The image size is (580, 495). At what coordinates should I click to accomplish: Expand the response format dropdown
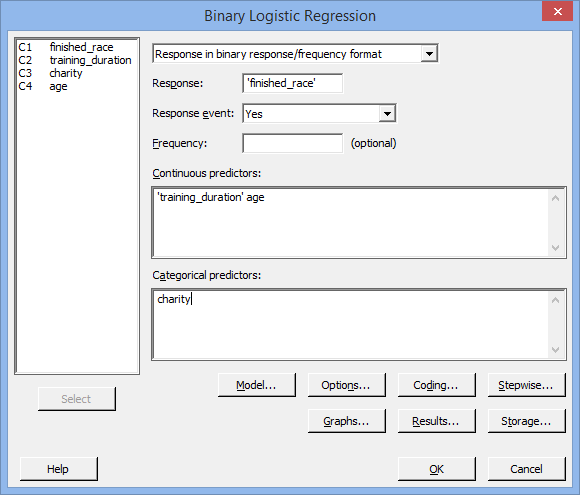pos(429,54)
